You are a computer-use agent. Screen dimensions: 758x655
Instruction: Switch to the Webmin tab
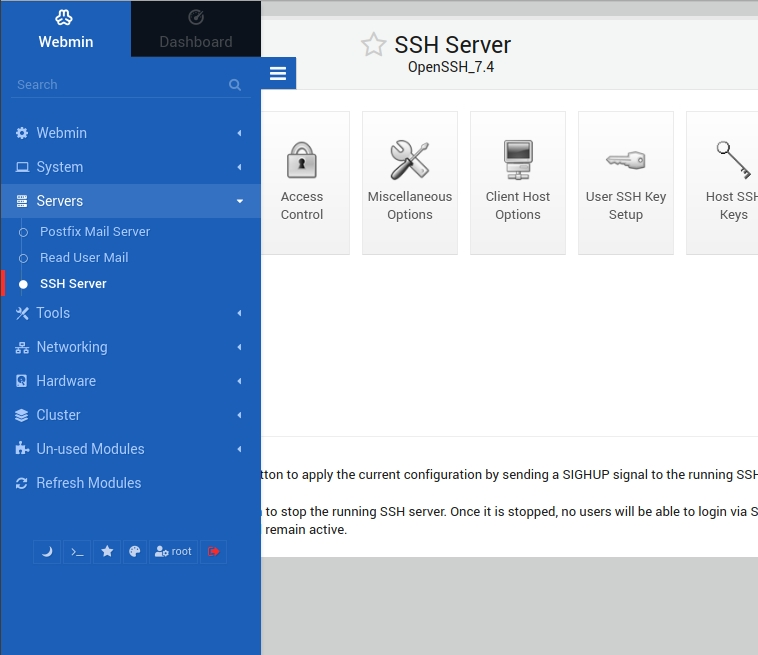tap(66, 29)
